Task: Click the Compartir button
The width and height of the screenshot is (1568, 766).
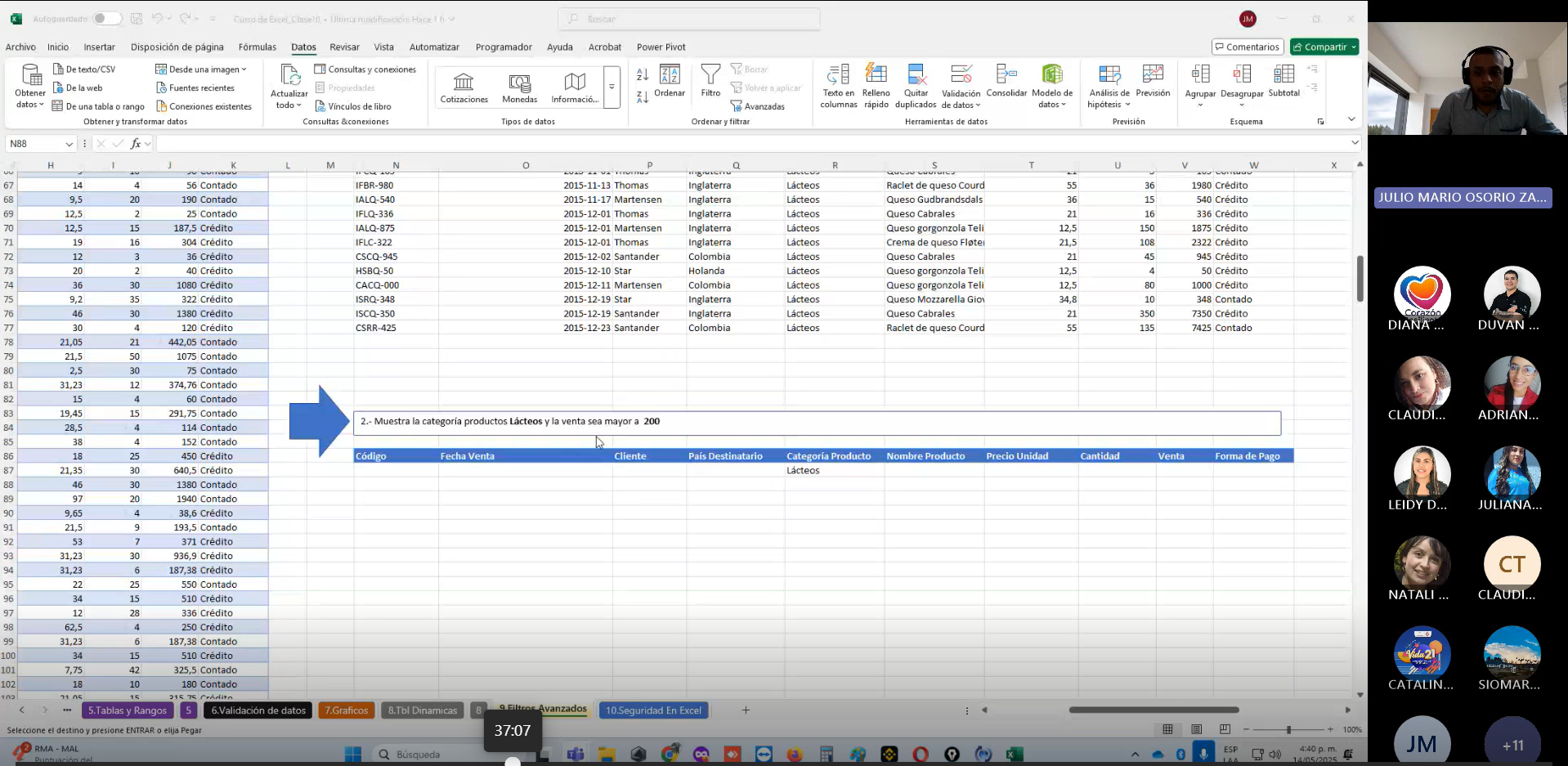Action: [1324, 47]
